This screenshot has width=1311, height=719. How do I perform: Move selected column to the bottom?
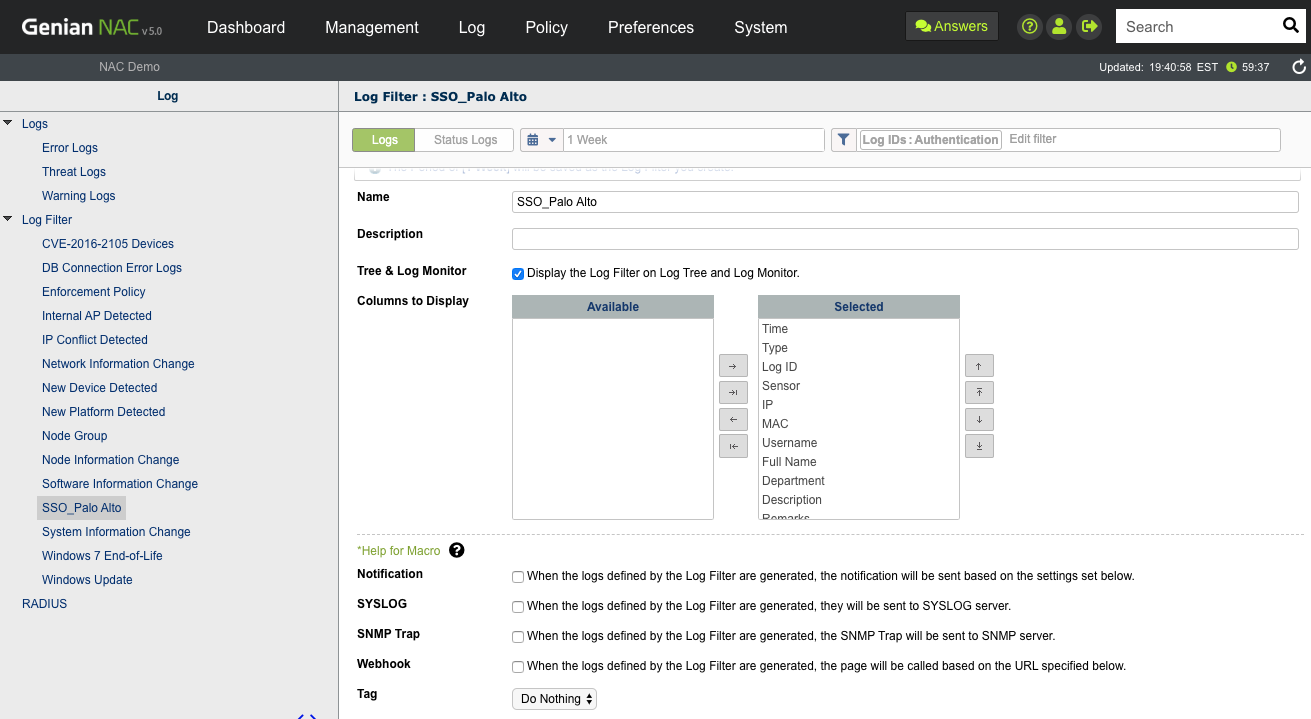click(x=979, y=446)
